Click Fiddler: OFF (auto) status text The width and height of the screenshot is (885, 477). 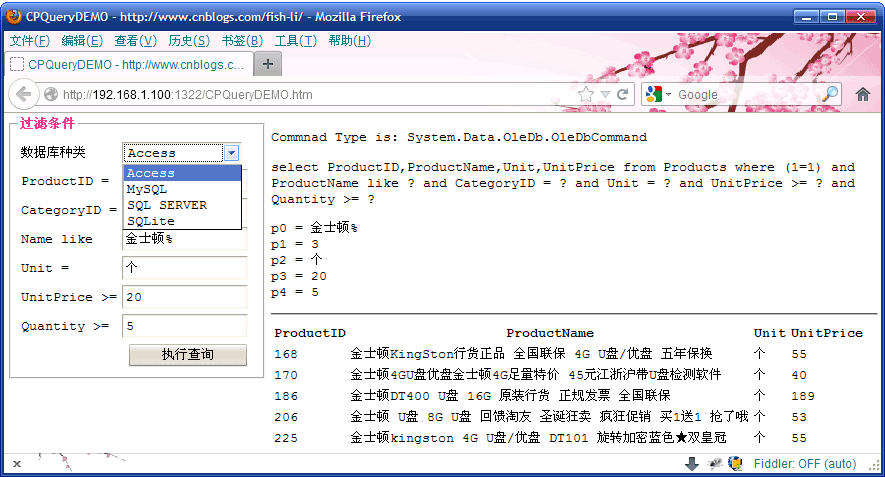click(803, 464)
